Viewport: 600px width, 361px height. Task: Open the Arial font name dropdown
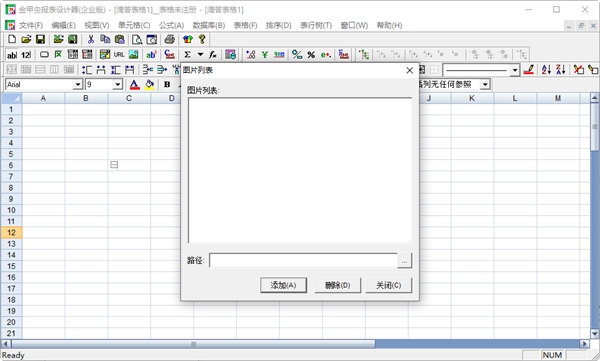[78, 84]
